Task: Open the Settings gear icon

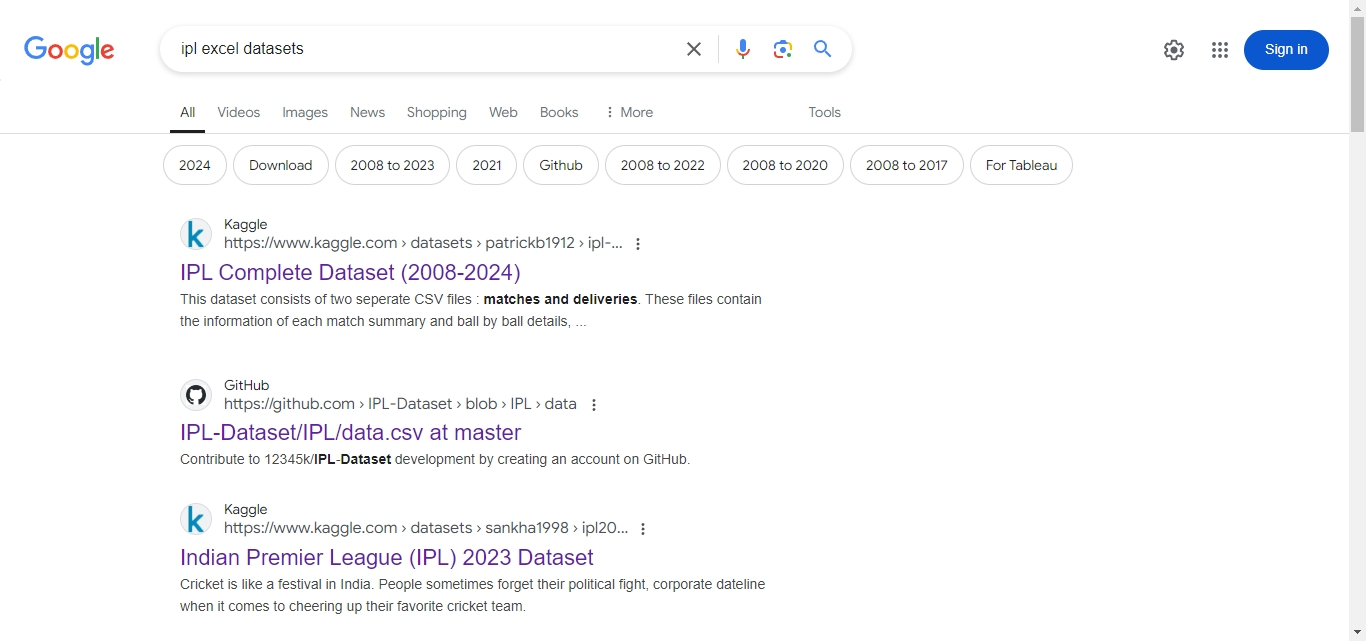Action: coord(1174,50)
